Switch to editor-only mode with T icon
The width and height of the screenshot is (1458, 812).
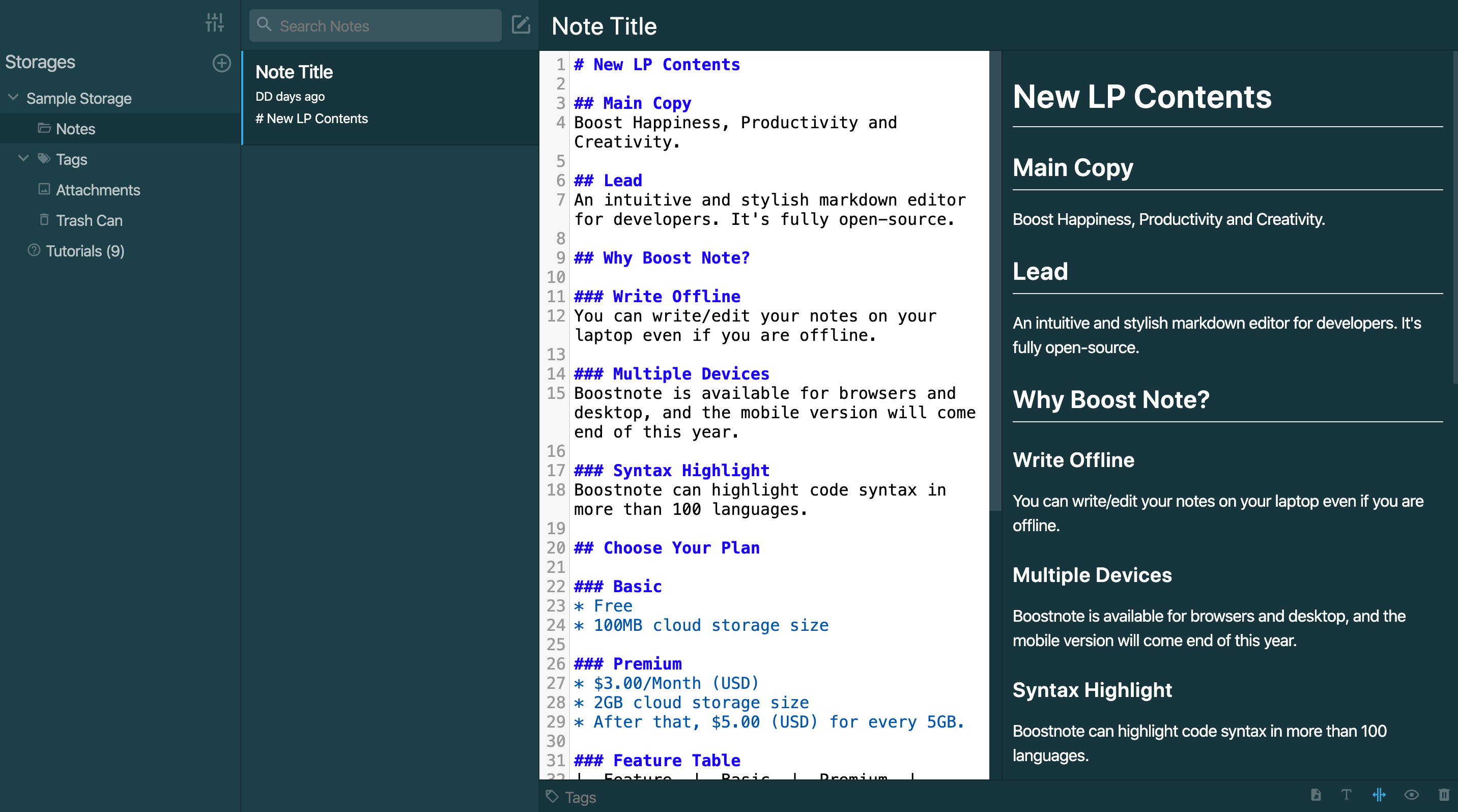coord(1347,795)
